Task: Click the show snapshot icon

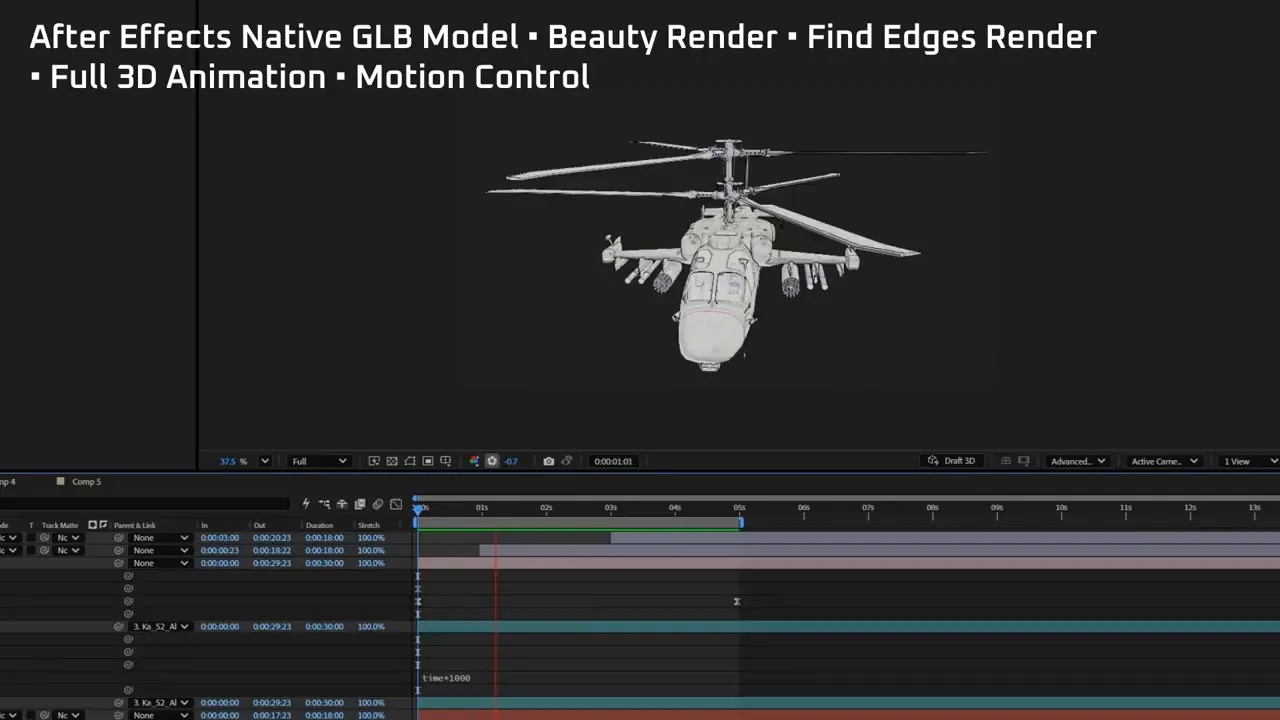Action: (x=567, y=461)
